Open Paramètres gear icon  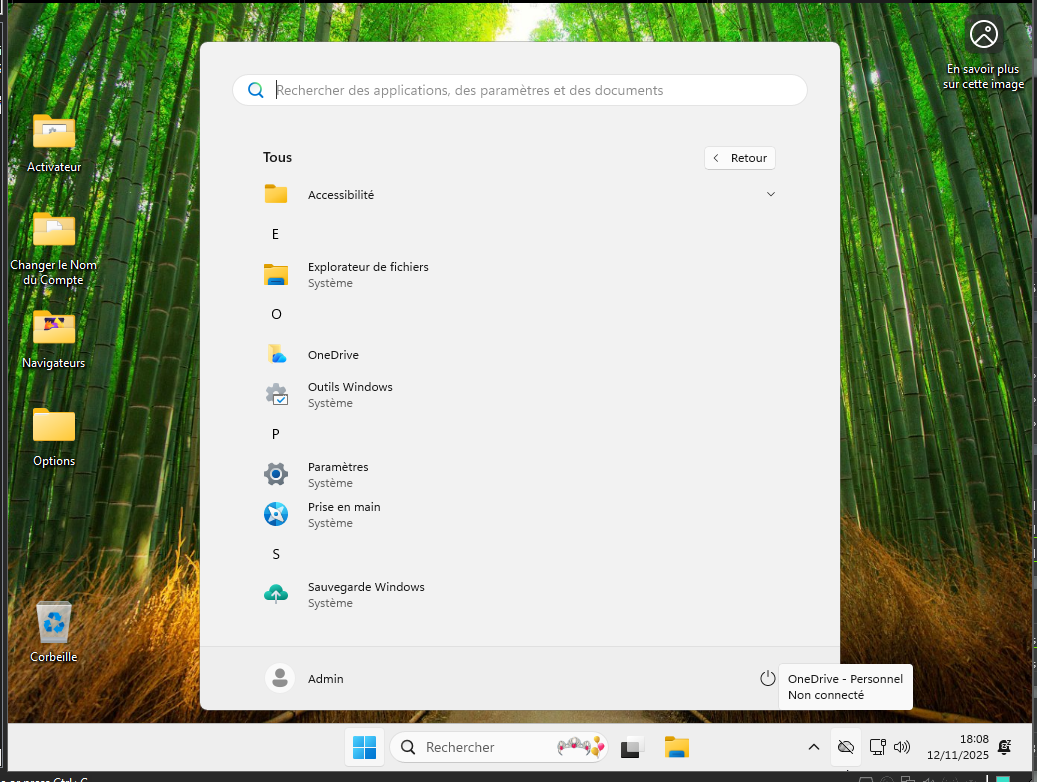tap(276, 474)
